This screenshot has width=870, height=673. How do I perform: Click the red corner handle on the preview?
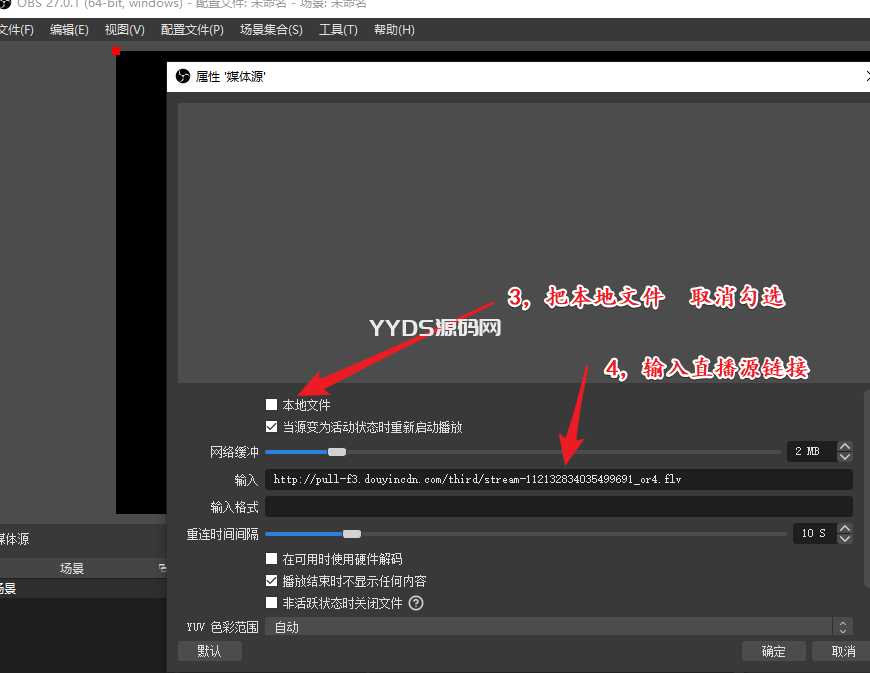coord(116,51)
